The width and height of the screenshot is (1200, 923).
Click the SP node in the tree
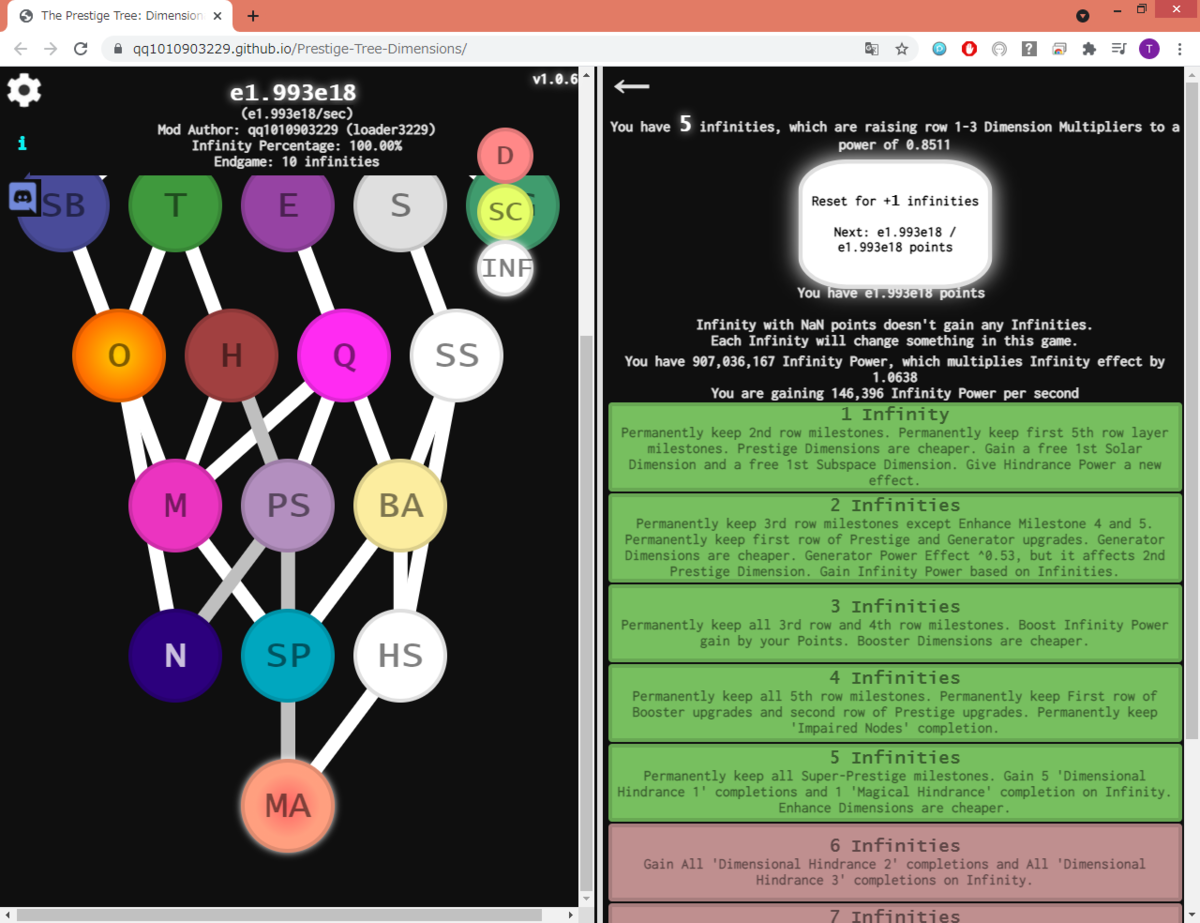pos(288,655)
